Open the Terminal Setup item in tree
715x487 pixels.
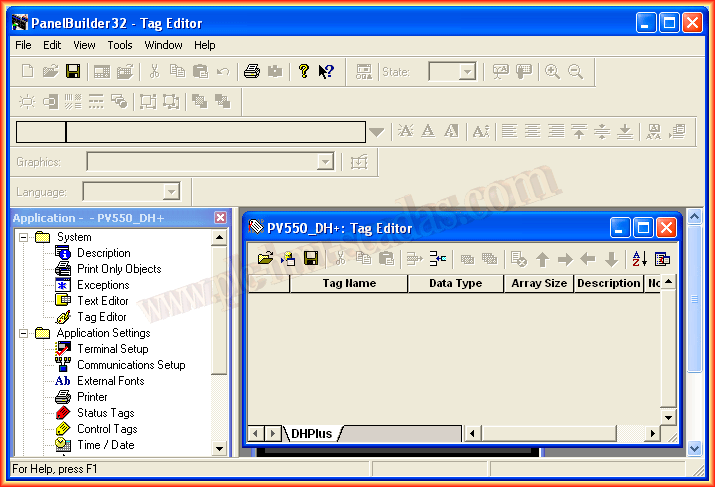click(112, 349)
